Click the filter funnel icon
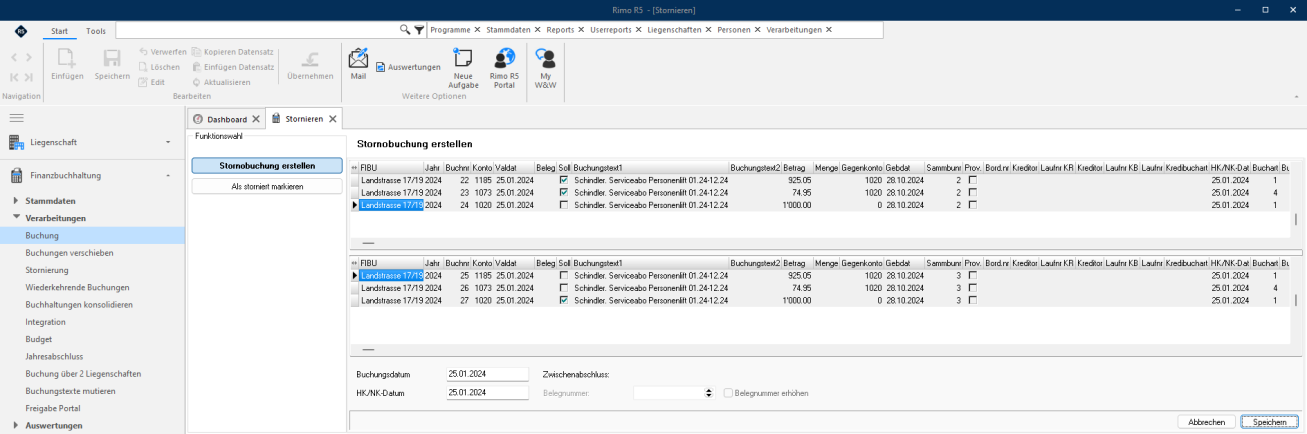Viewport: 1307px width, 434px height. click(419, 30)
